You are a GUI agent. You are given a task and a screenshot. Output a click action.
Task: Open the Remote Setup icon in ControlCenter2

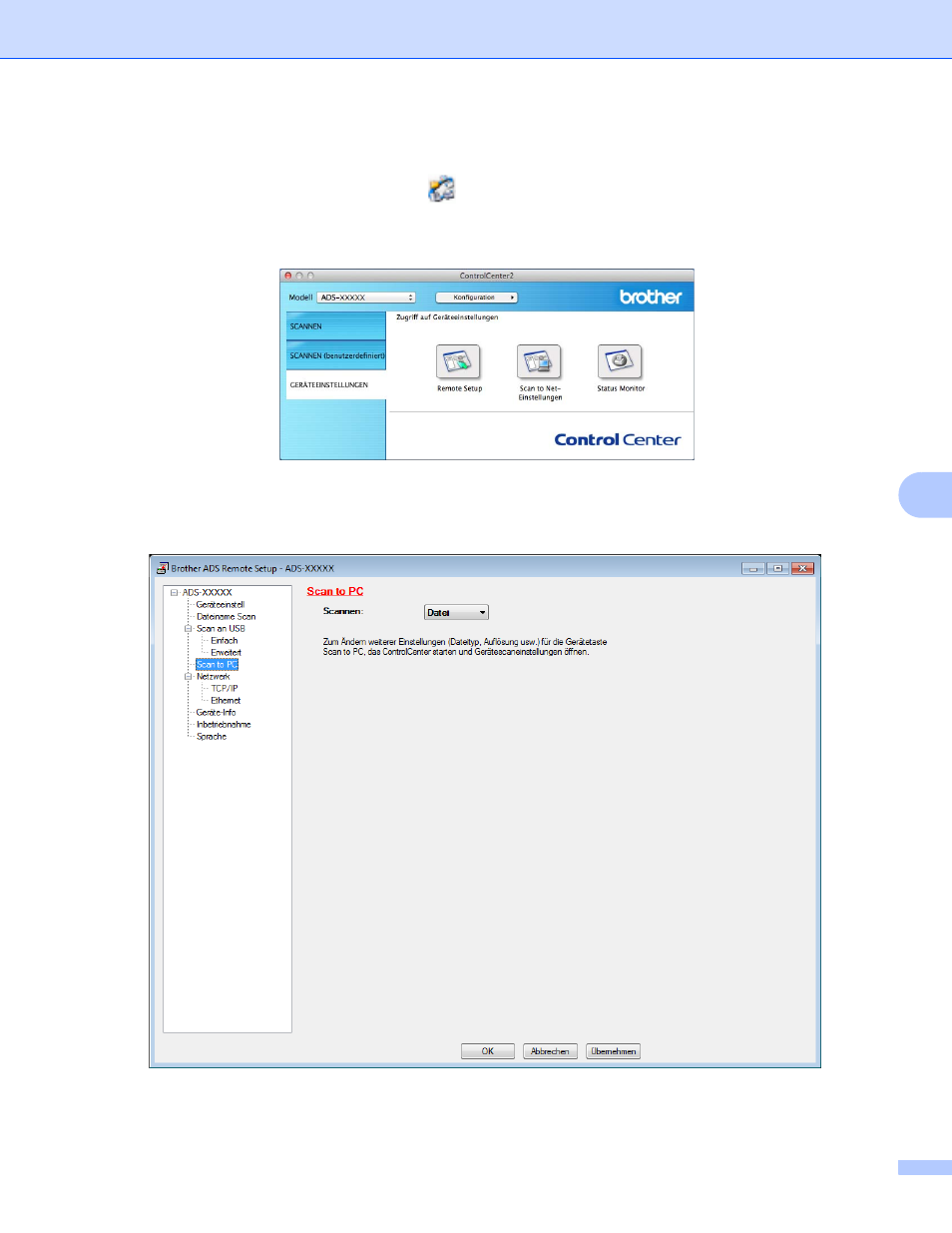tap(458, 361)
